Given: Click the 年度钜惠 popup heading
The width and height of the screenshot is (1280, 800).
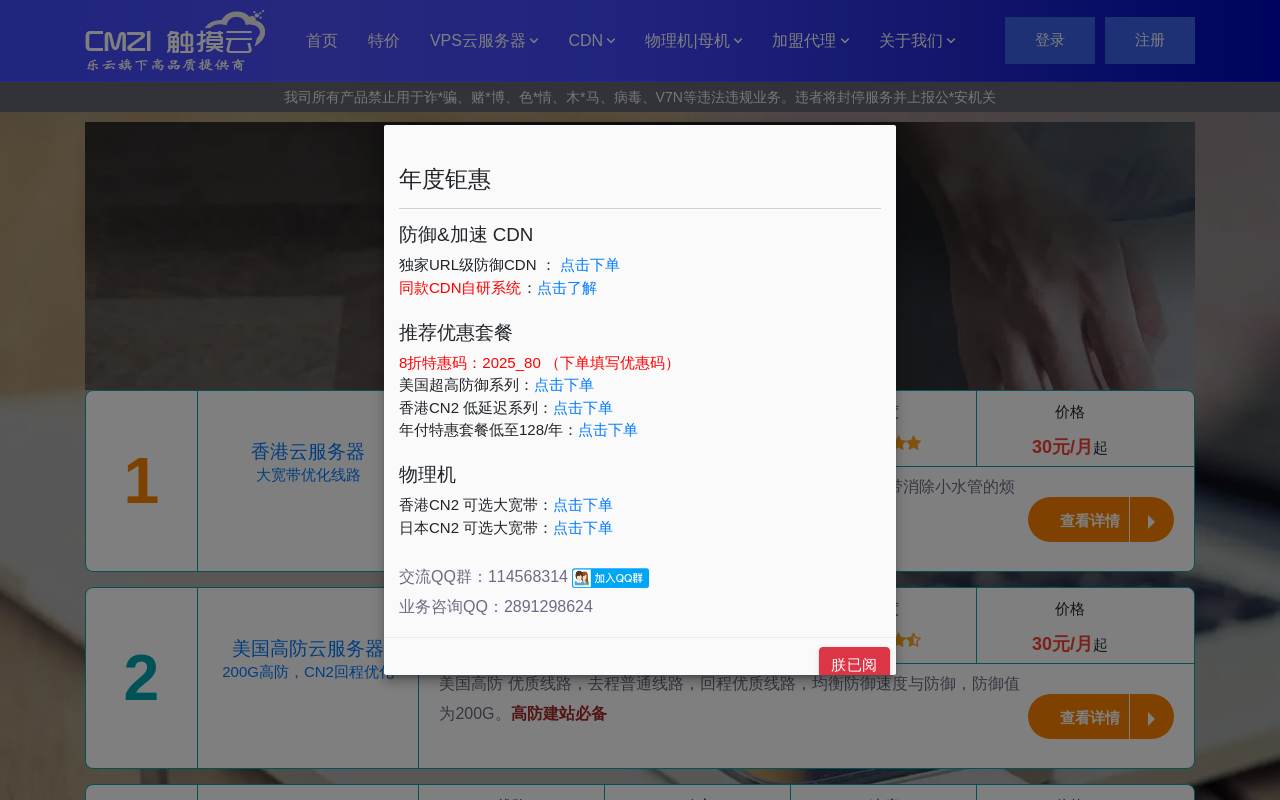Looking at the screenshot, I should (x=445, y=179).
